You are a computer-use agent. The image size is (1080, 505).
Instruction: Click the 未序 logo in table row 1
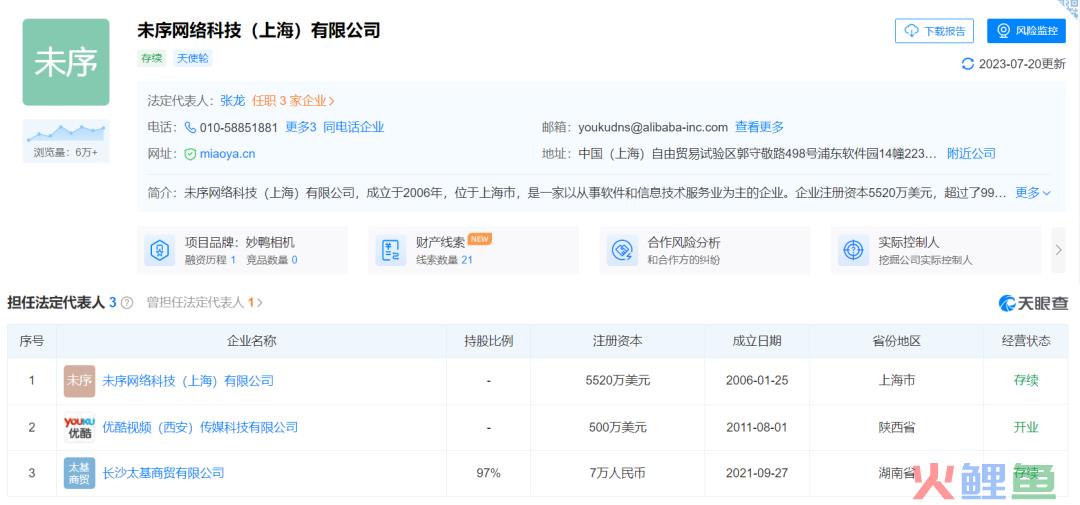[79, 381]
